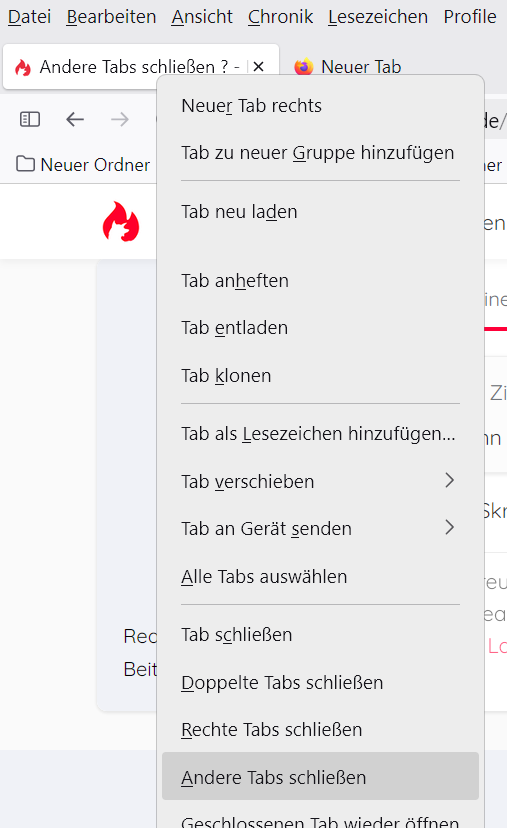This screenshot has height=828, width=507.
Task: Go back with the left arrow
Action: [75, 119]
